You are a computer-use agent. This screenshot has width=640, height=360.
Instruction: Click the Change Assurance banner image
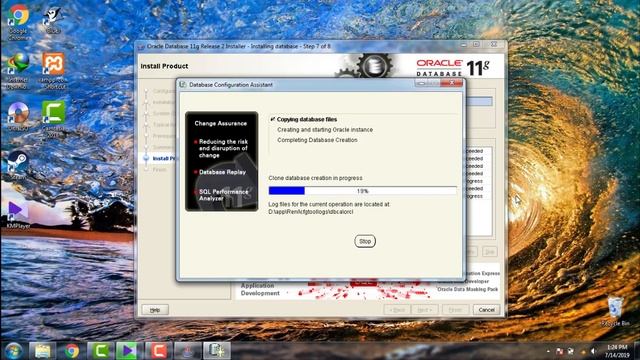click(222, 161)
